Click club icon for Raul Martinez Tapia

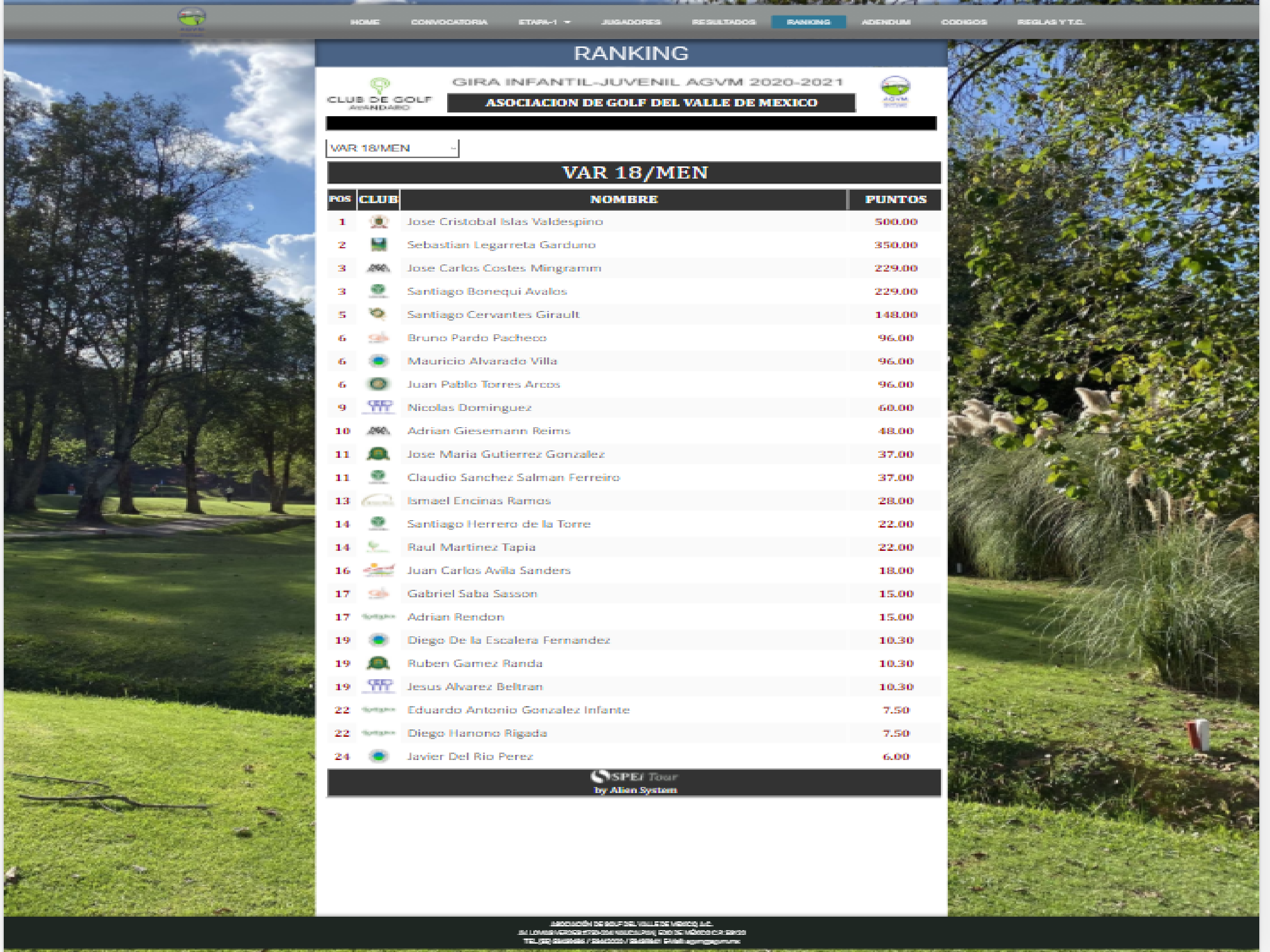[378, 547]
